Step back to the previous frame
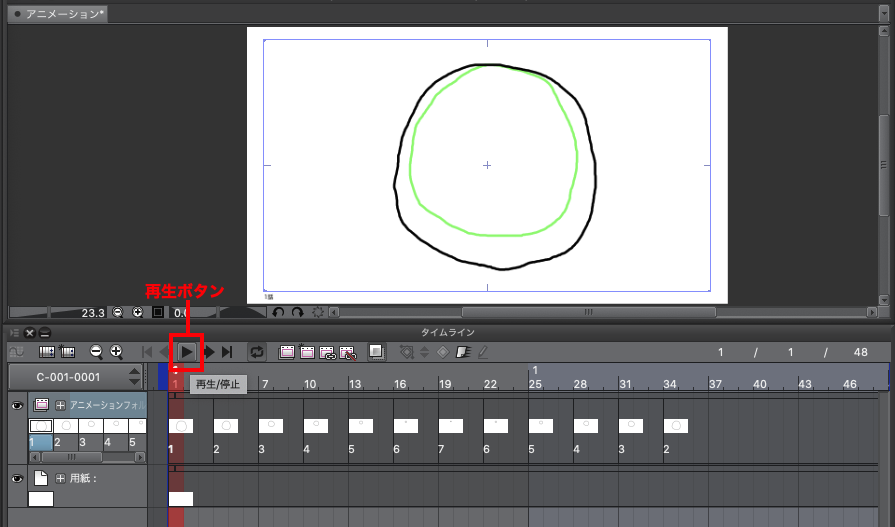Screen dimensions: 895x527 pyautogui.click(x=165, y=352)
